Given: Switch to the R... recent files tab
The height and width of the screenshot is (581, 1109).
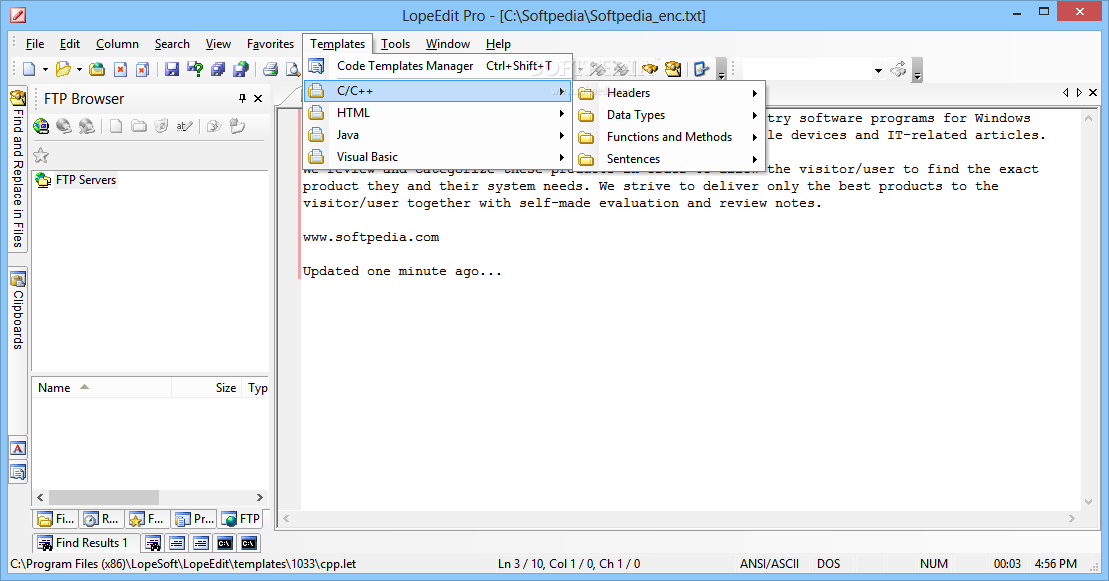Looking at the screenshot, I should coord(101,519).
